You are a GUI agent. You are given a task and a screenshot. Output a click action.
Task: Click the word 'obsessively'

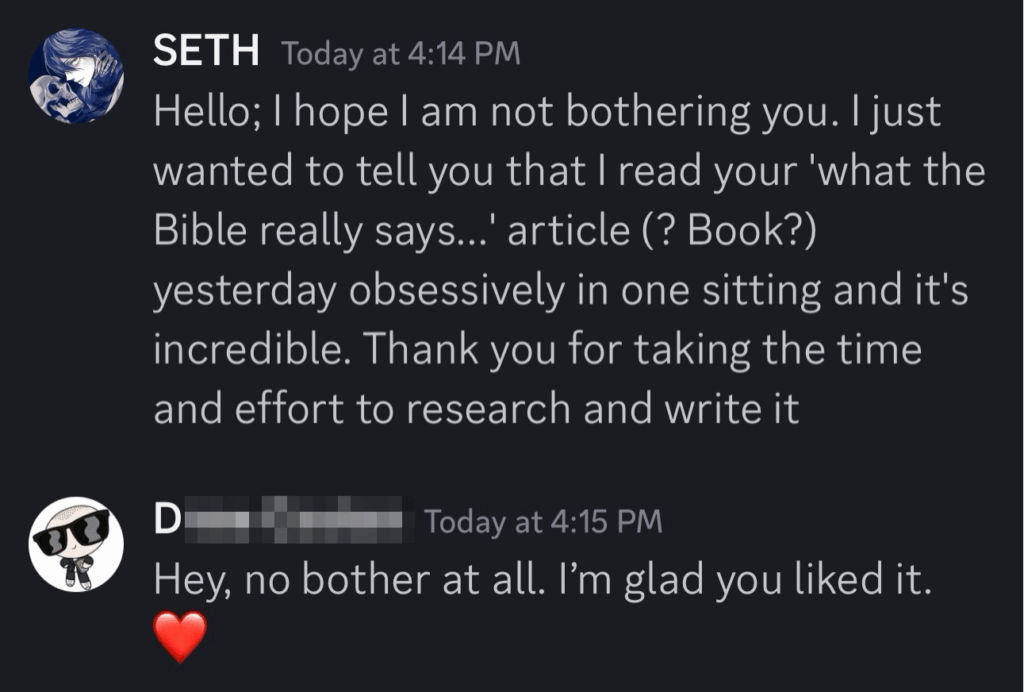(456, 291)
